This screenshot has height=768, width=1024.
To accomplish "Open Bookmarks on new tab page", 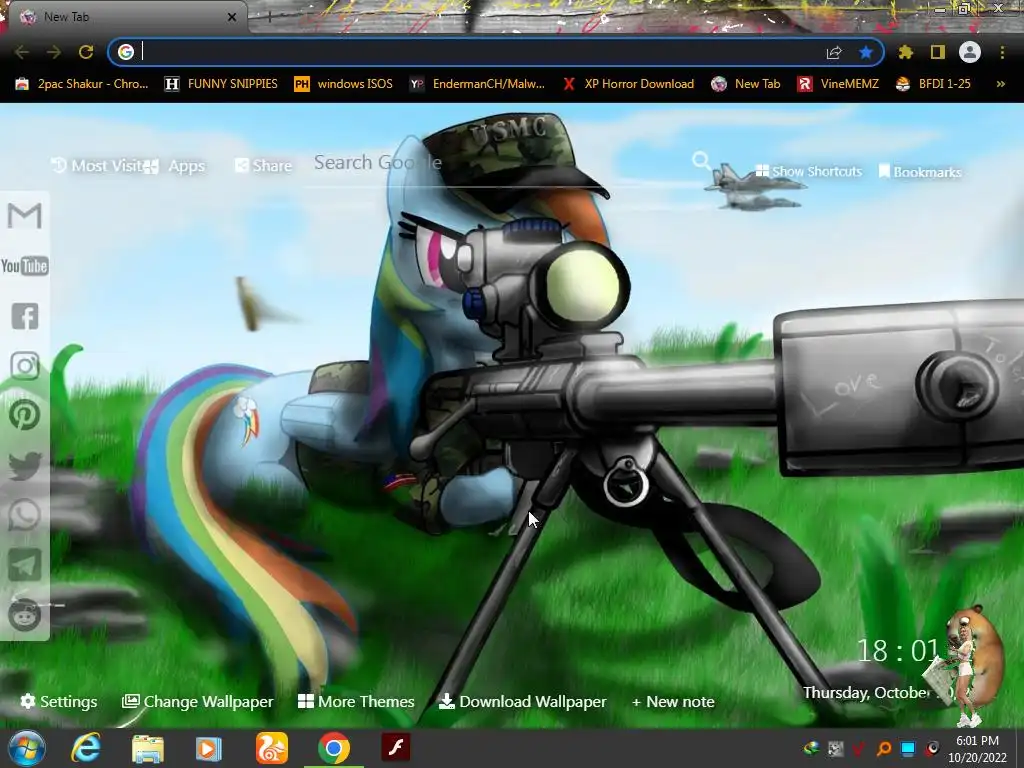I will (920, 172).
